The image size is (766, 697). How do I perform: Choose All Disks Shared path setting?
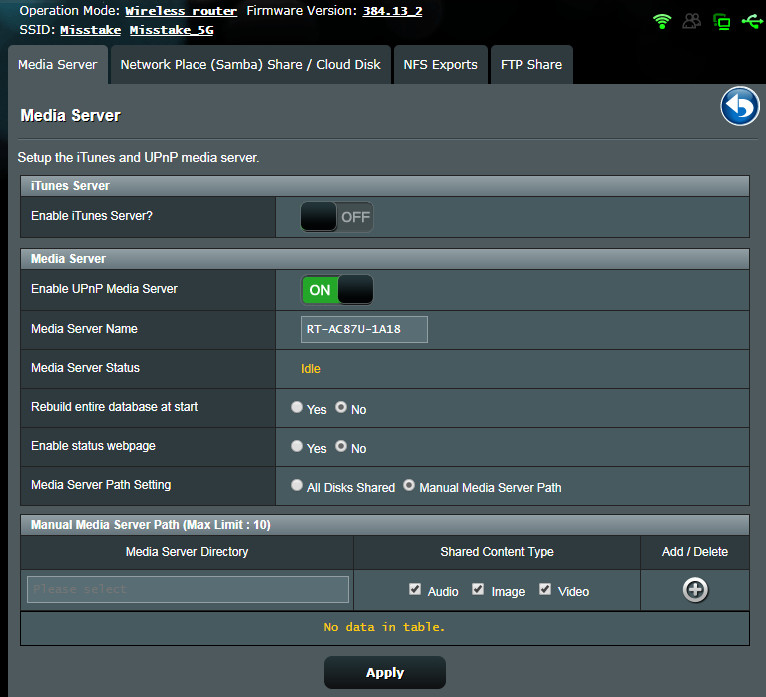297,486
